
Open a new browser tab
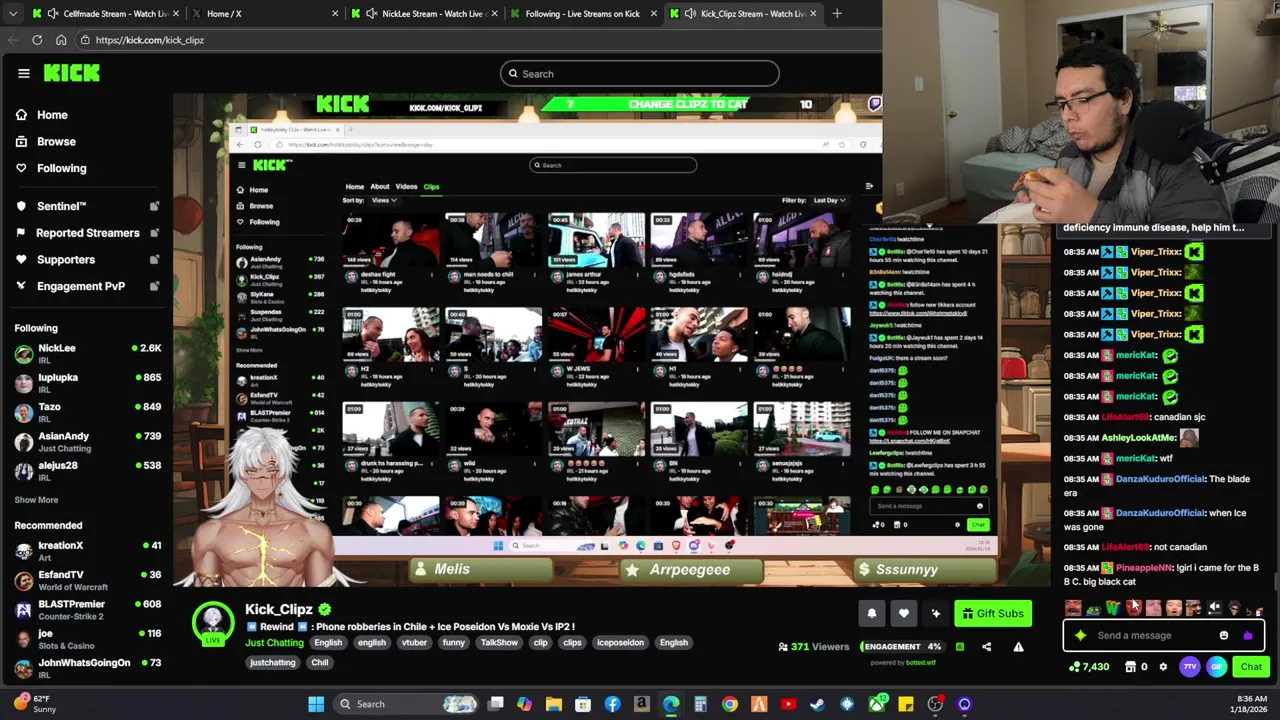pyautogui.click(x=837, y=13)
